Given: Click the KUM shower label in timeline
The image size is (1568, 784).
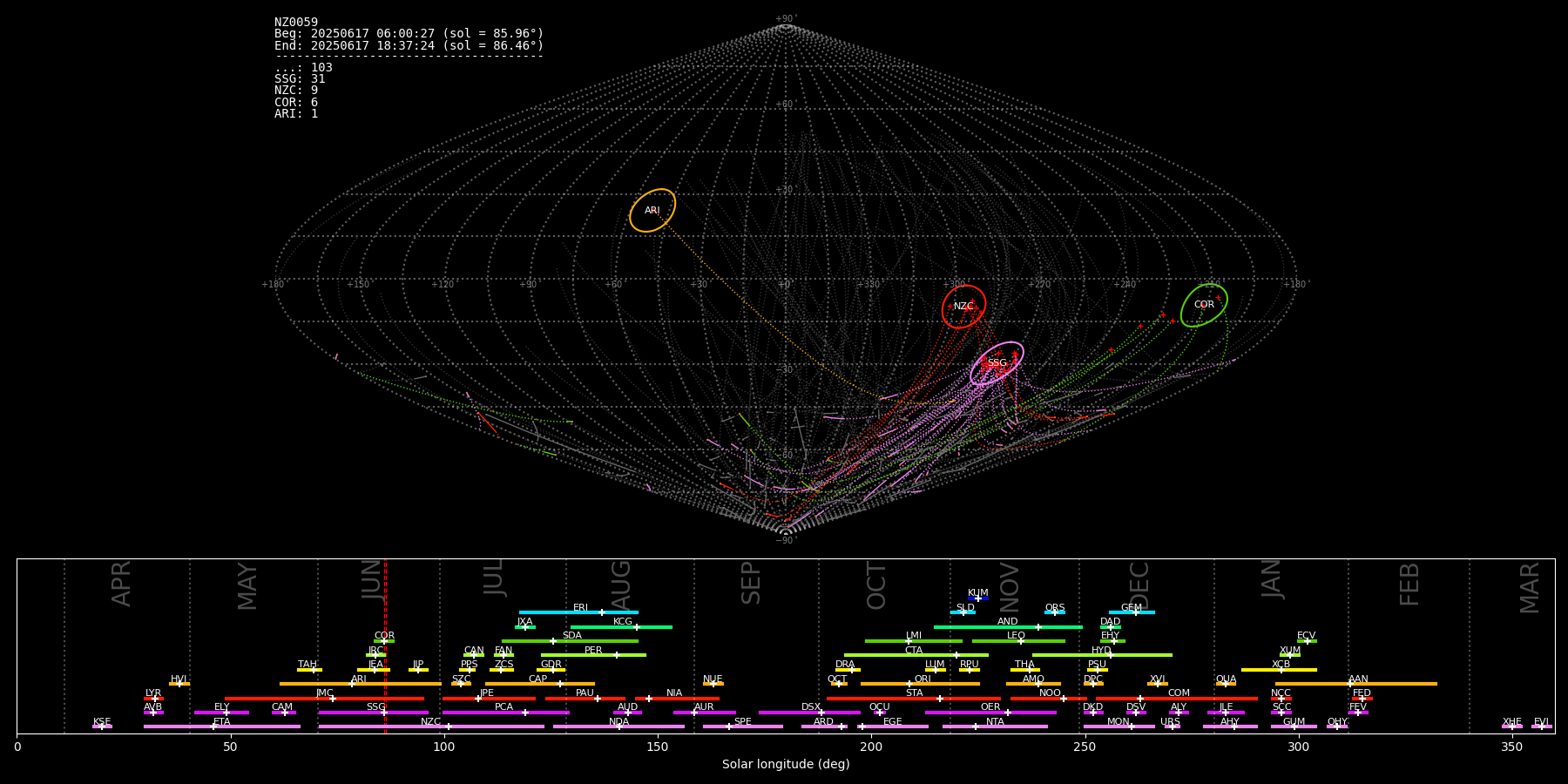Looking at the screenshot, I should tap(978, 593).
